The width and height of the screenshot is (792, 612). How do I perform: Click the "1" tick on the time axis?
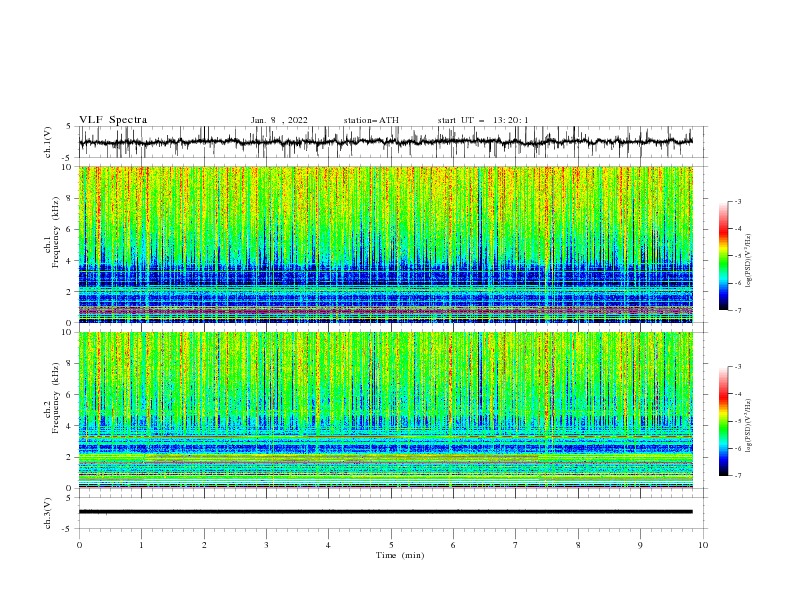(141, 545)
